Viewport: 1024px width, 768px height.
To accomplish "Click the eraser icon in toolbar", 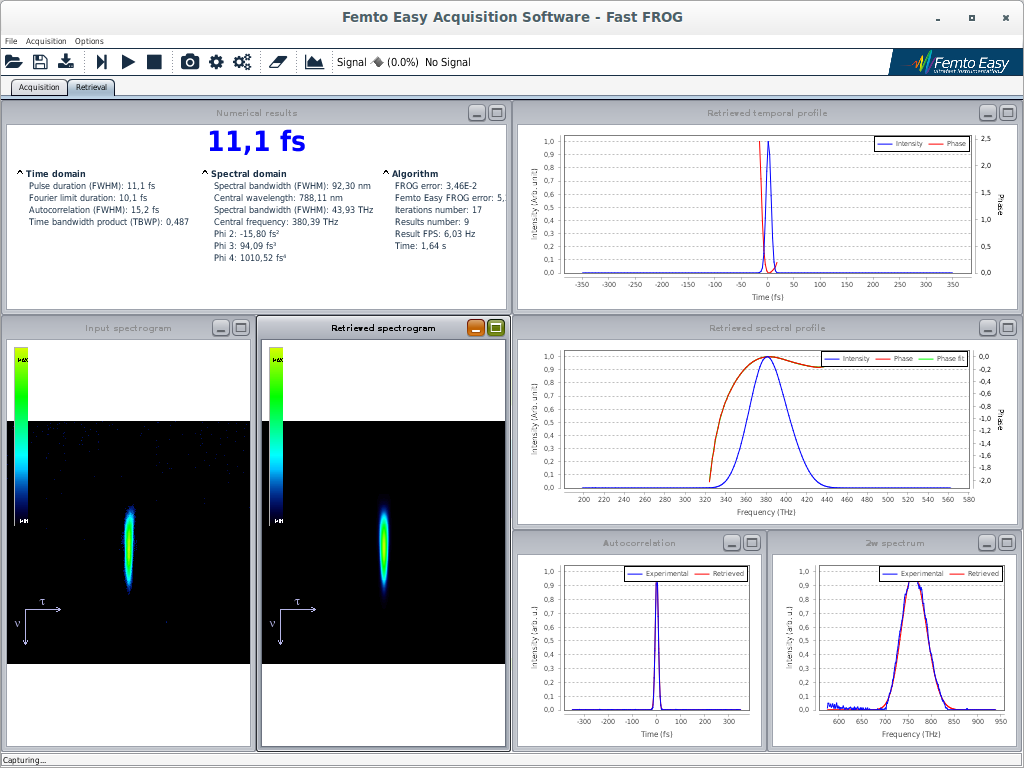I will pos(278,62).
